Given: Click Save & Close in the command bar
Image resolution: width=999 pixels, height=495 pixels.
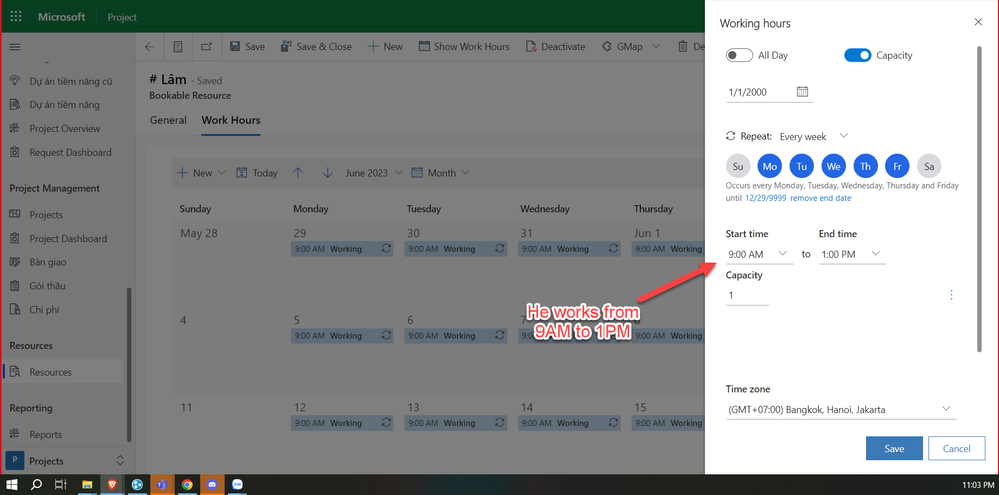Looking at the screenshot, I should point(315,47).
